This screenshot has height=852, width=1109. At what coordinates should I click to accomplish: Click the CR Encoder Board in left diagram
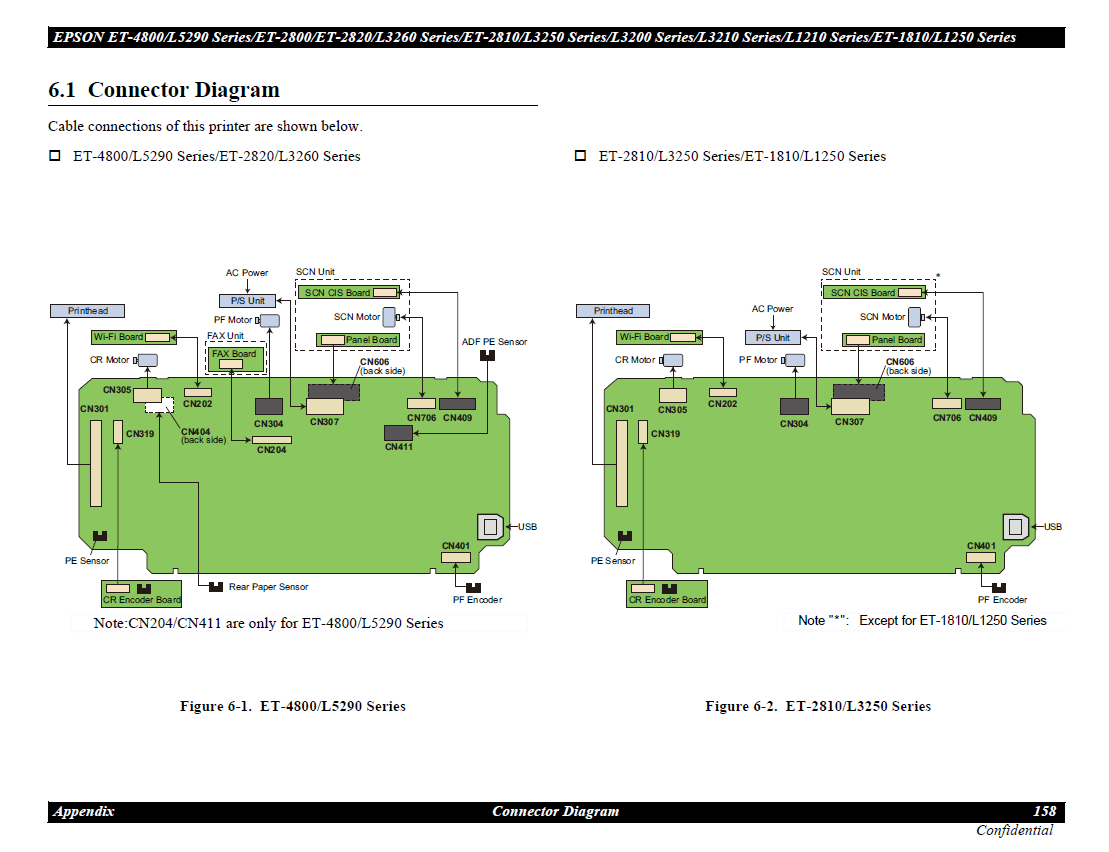click(141, 594)
